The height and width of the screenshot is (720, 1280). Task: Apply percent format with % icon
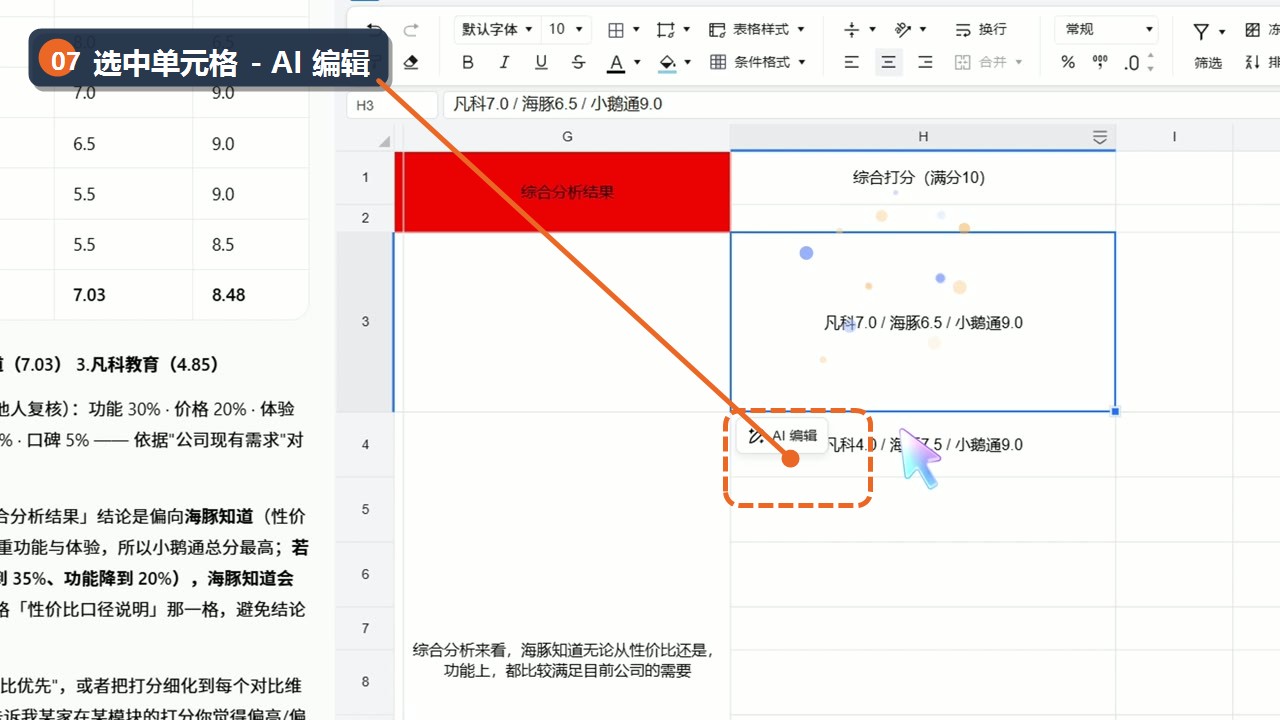(1068, 62)
